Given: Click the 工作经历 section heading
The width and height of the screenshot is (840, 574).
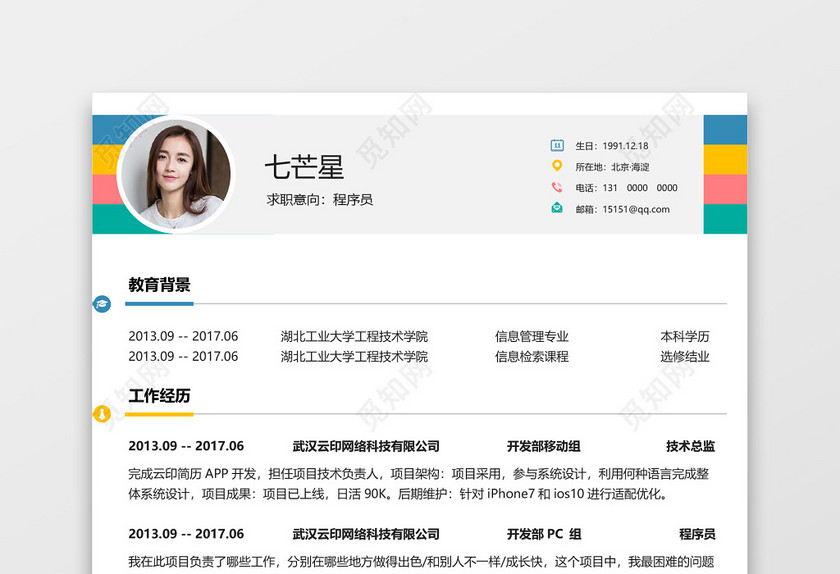Looking at the screenshot, I should [159, 396].
